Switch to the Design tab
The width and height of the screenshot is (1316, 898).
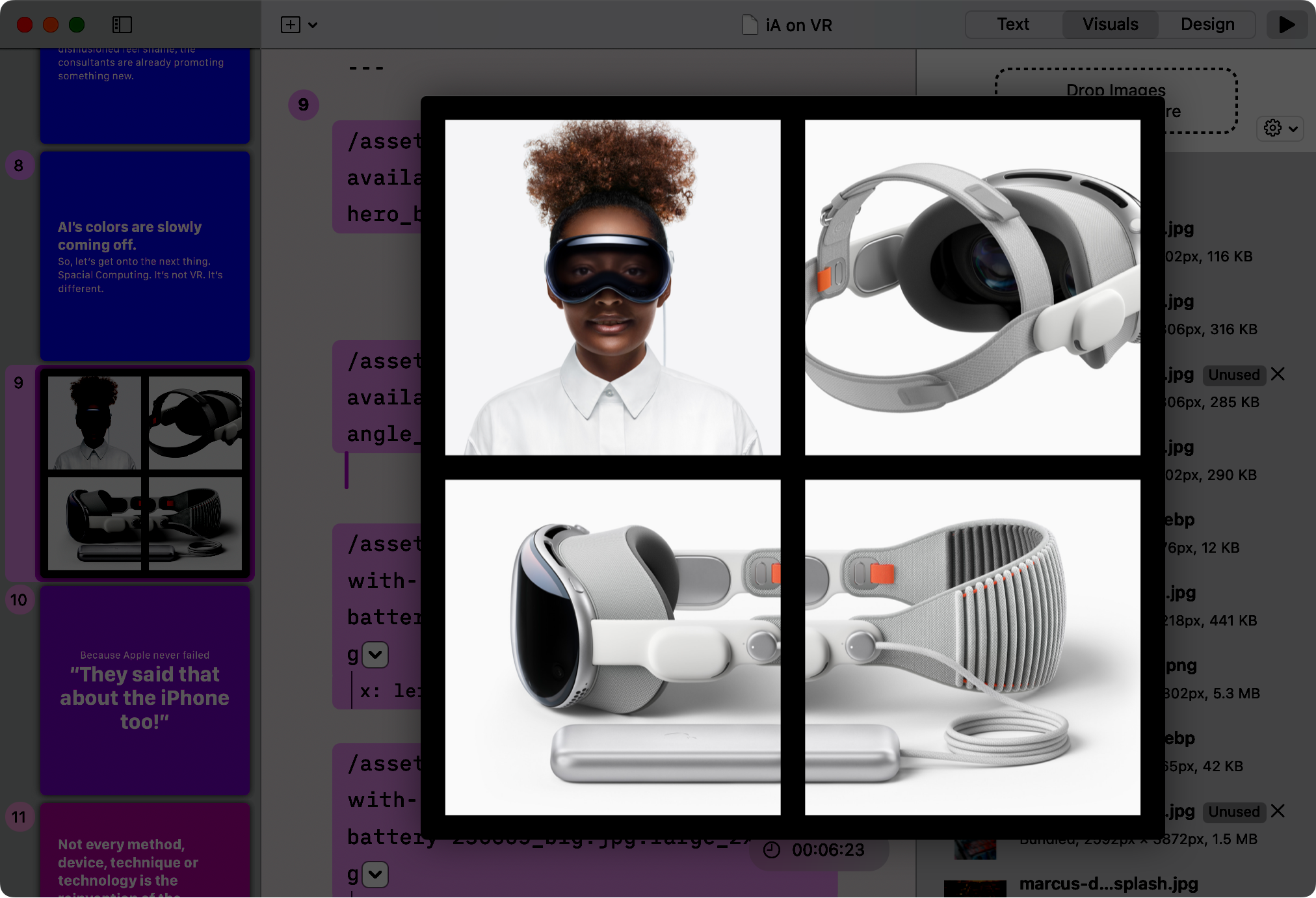[x=1207, y=24]
